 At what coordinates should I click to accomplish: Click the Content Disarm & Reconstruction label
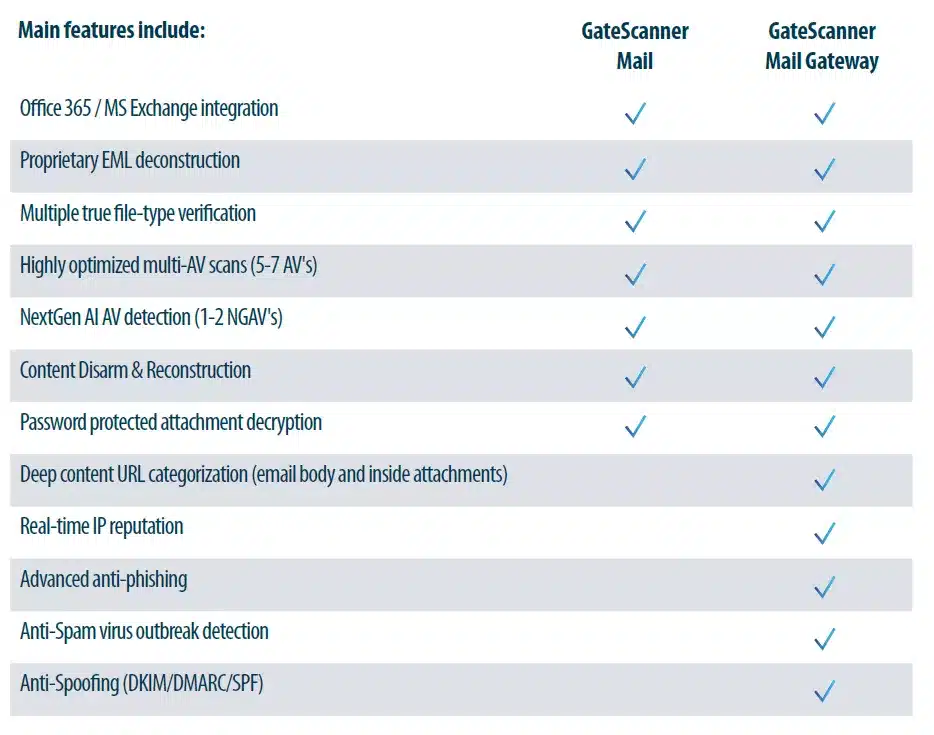point(135,370)
